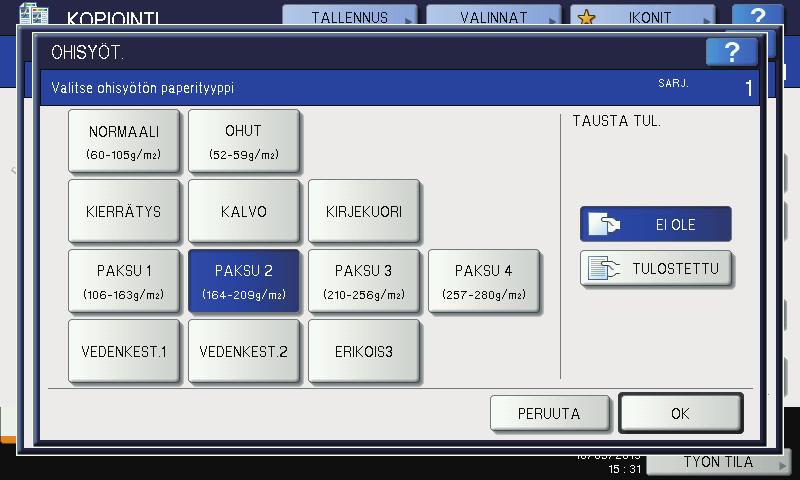Select OHUT thin paper type
The height and width of the screenshot is (480, 800).
pos(244,141)
